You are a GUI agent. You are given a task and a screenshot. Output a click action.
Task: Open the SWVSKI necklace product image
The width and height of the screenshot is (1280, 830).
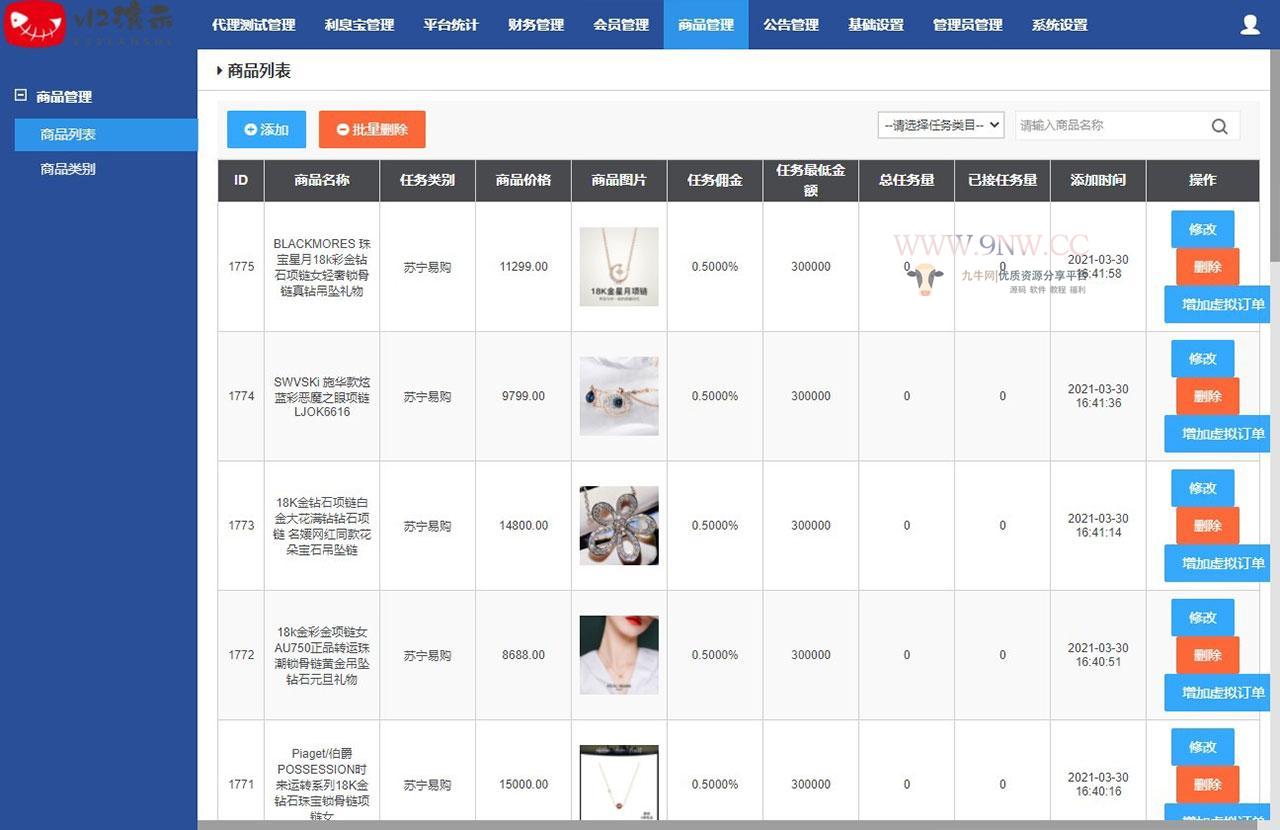tap(619, 396)
